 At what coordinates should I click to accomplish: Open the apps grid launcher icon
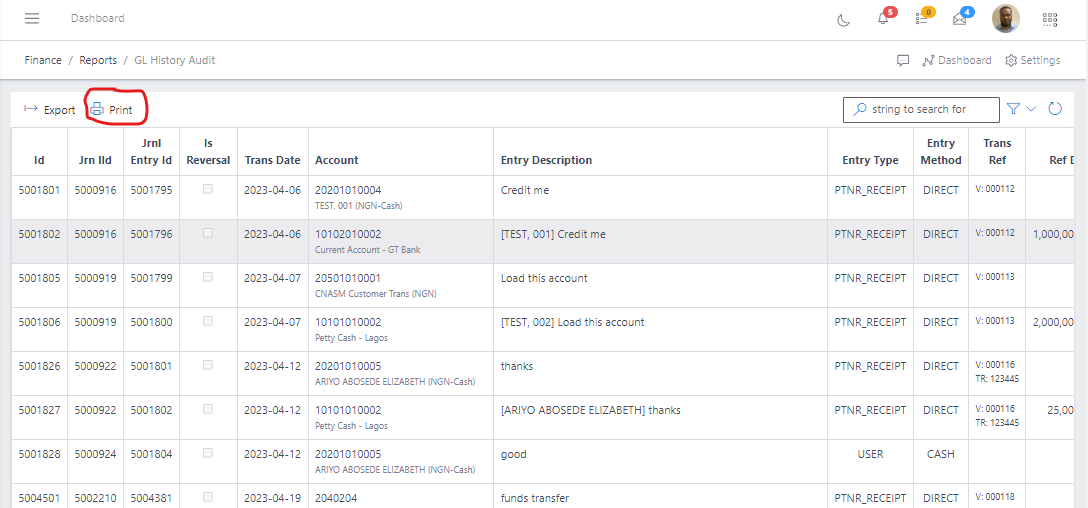point(1050,19)
